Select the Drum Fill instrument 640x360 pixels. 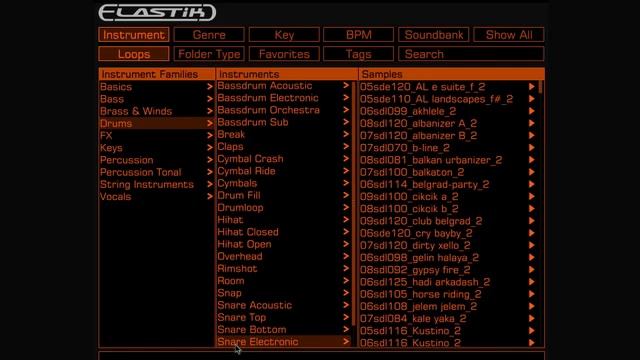283,196
